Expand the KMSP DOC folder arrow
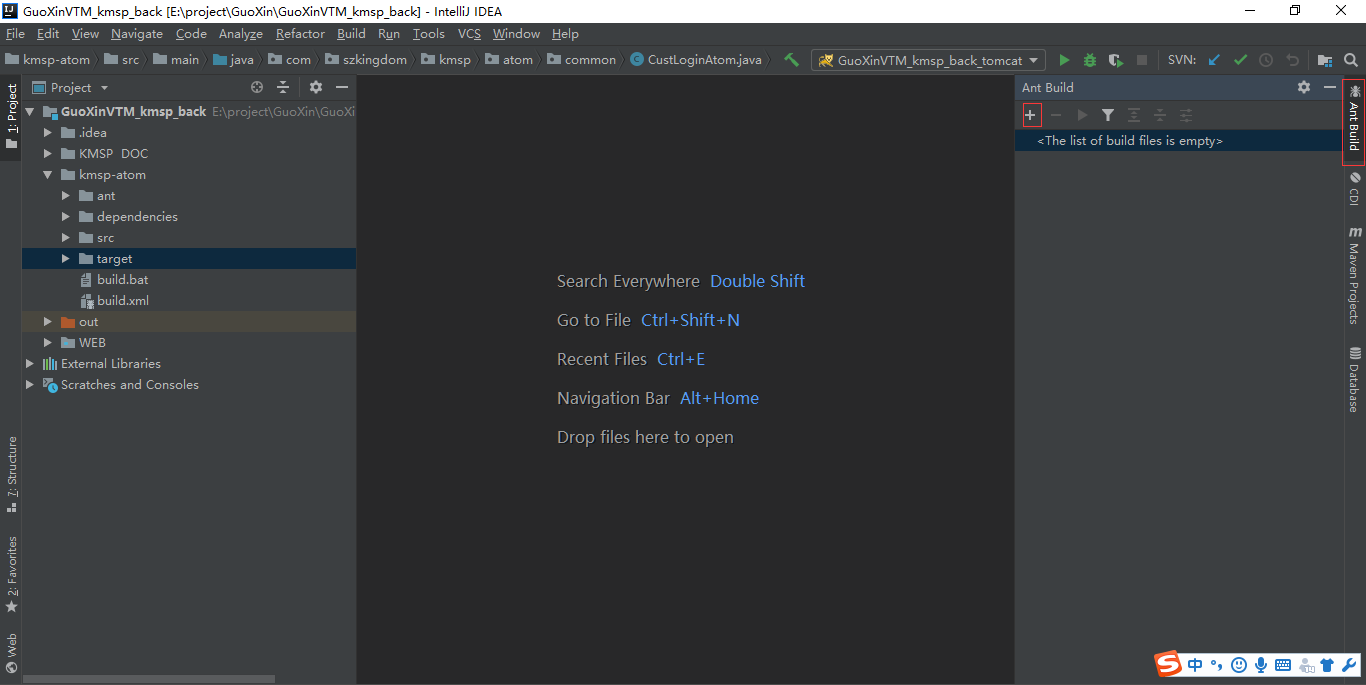The image size is (1366, 685). (48, 153)
